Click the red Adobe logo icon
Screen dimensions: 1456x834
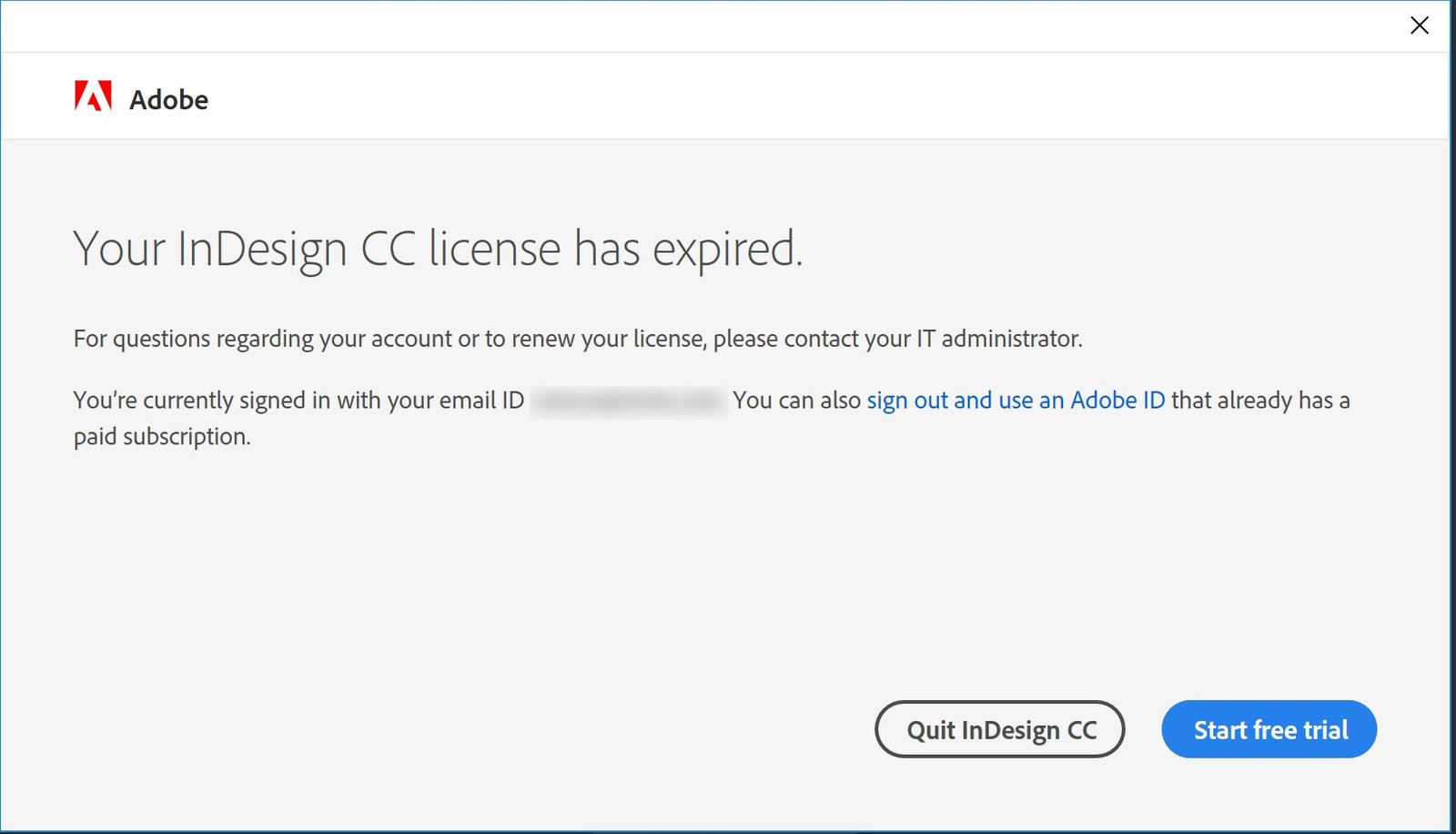pos(93,97)
